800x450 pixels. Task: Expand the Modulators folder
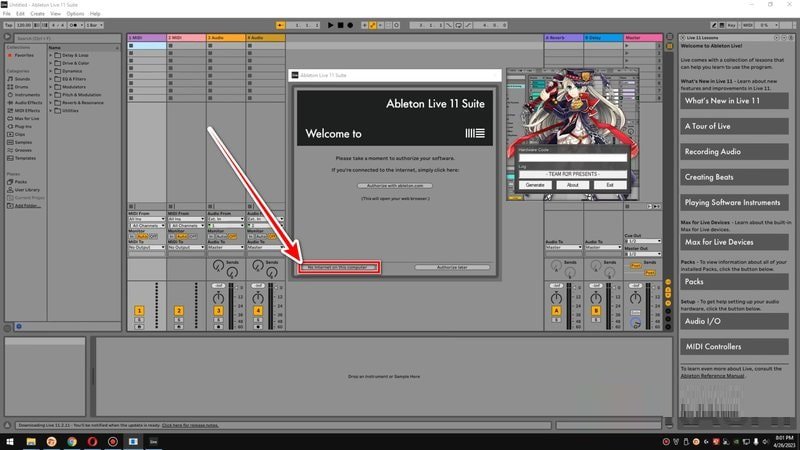[x=51, y=87]
